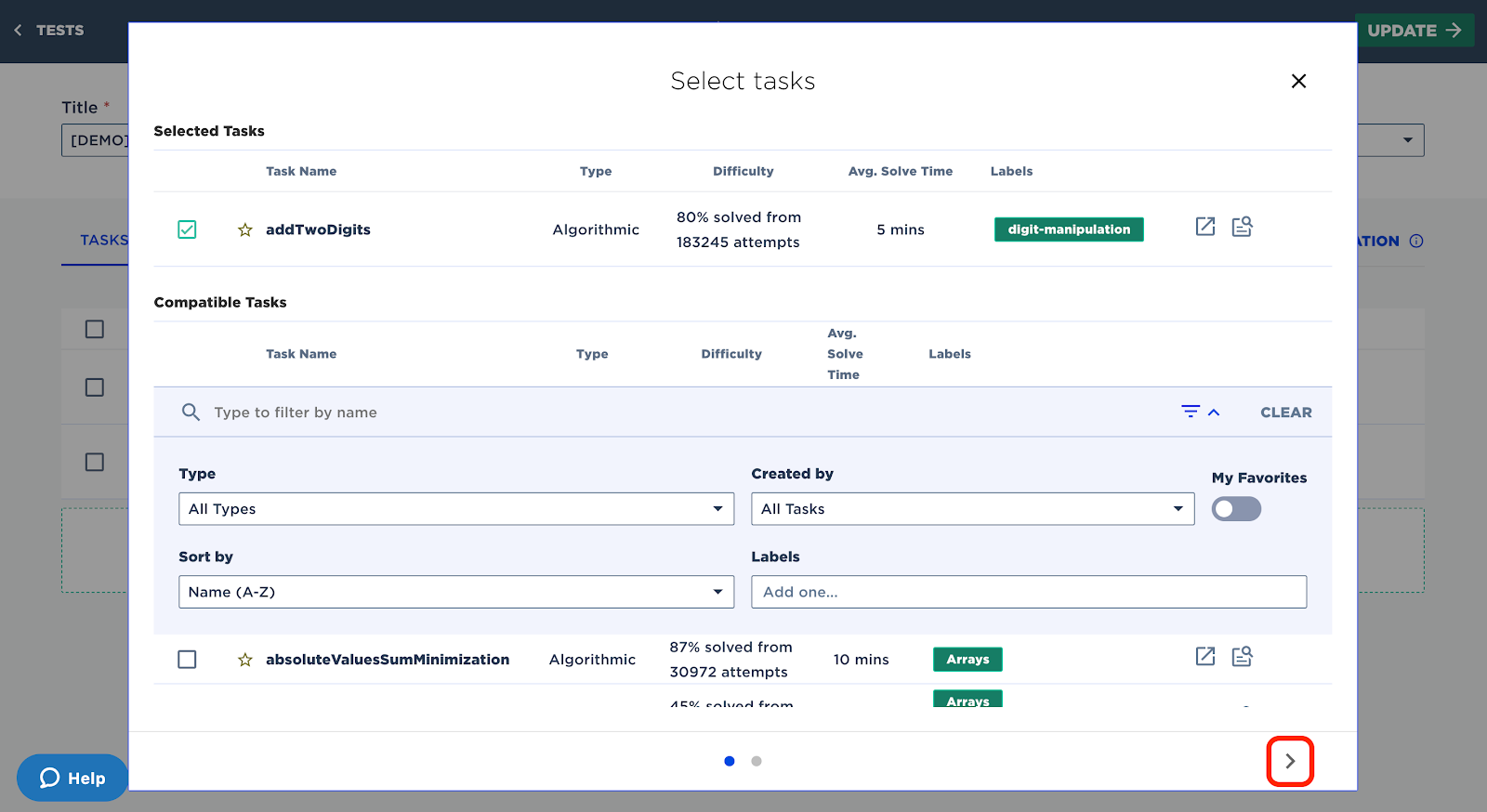Viewport: 1487px width, 812px height.
Task: Tick the third background list checkbox
Action: [x=95, y=462]
